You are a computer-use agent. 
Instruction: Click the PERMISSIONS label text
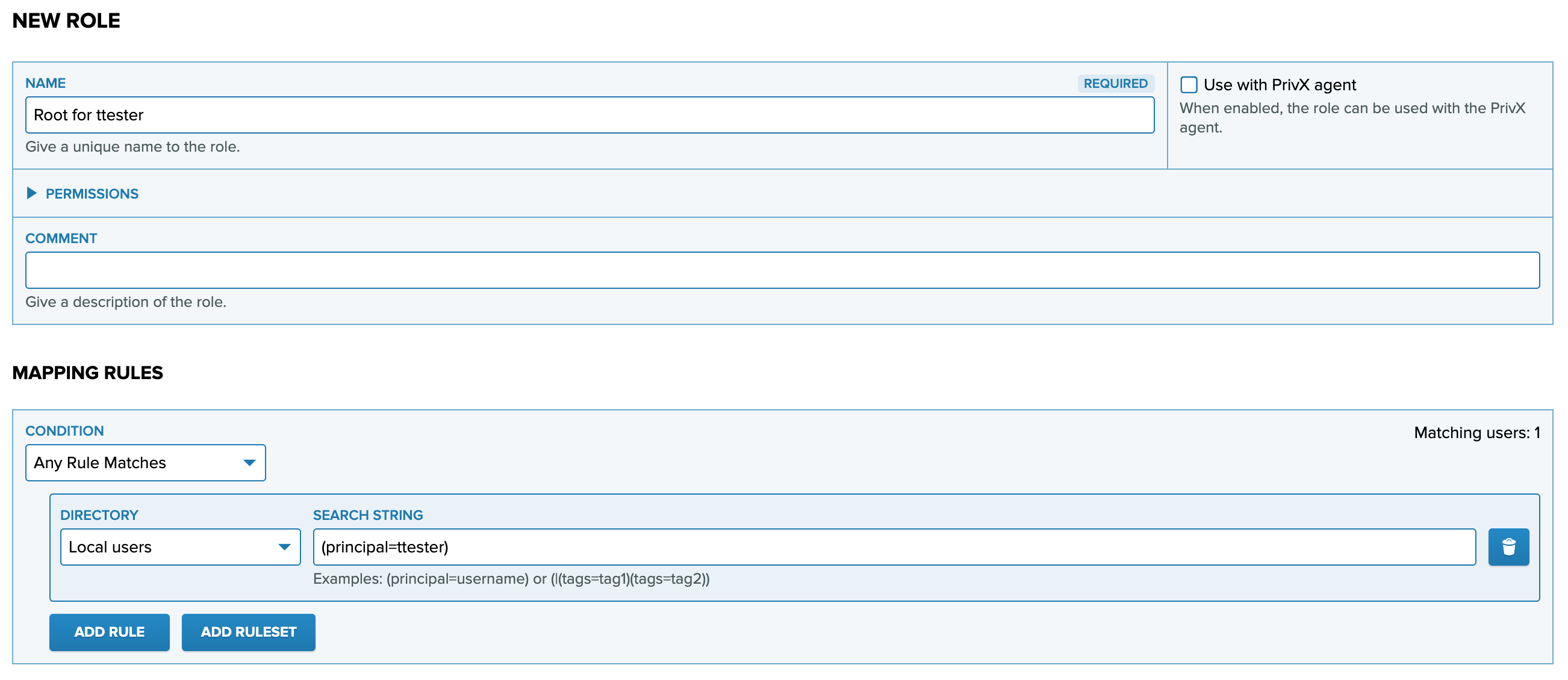(92, 193)
